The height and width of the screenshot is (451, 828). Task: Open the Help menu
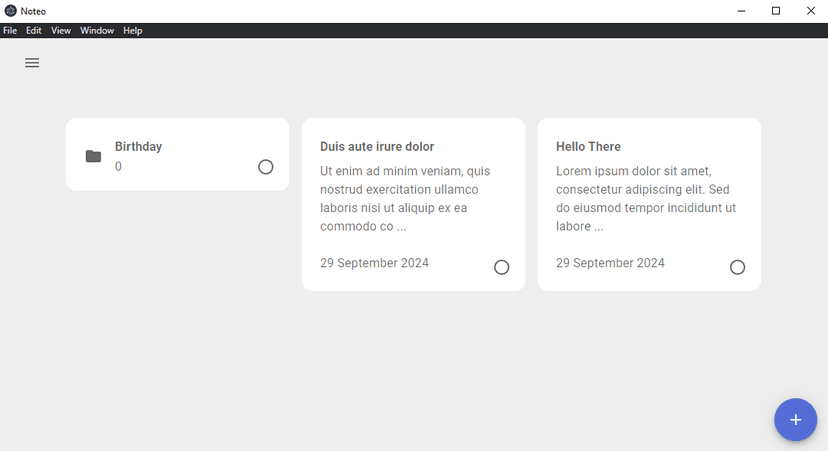click(x=133, y=31)
